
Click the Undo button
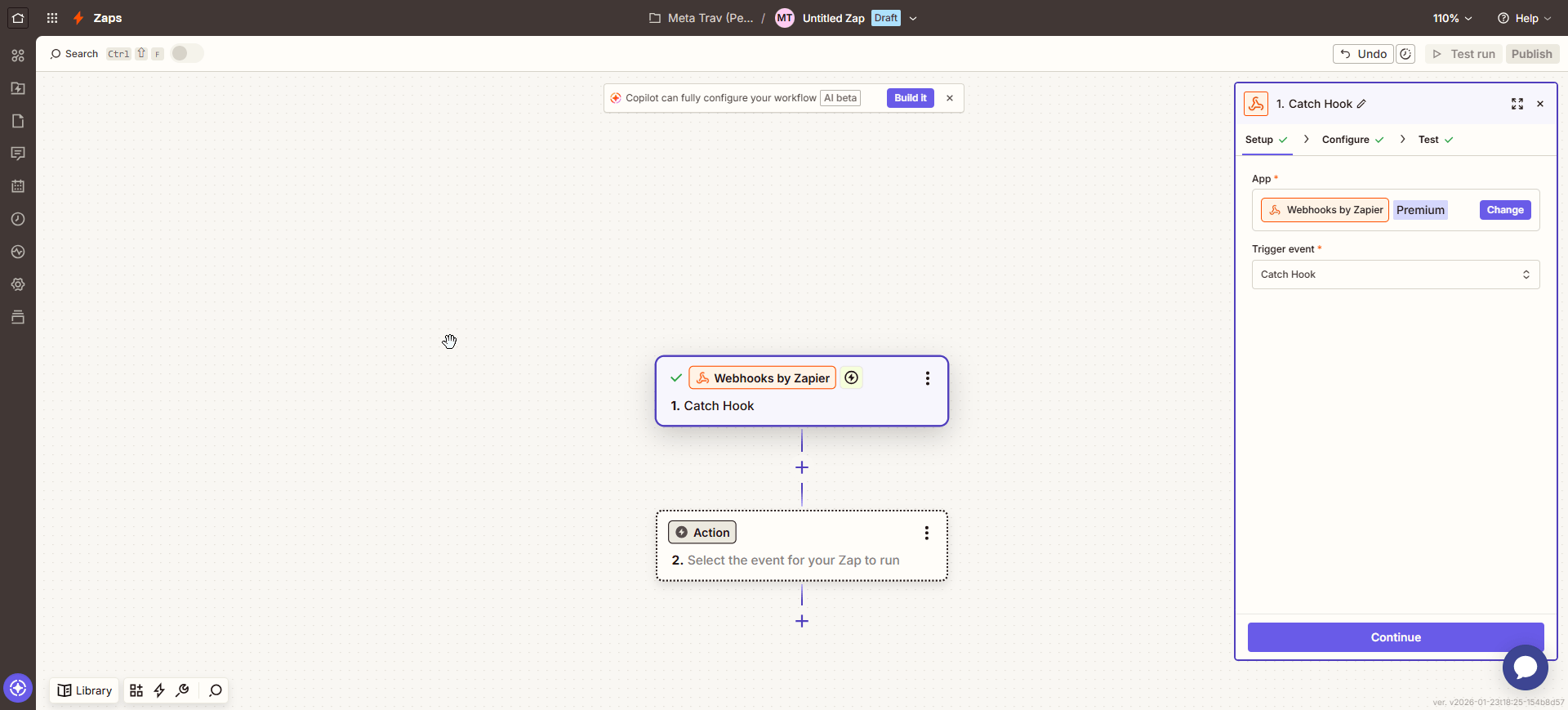point(1363,54)
